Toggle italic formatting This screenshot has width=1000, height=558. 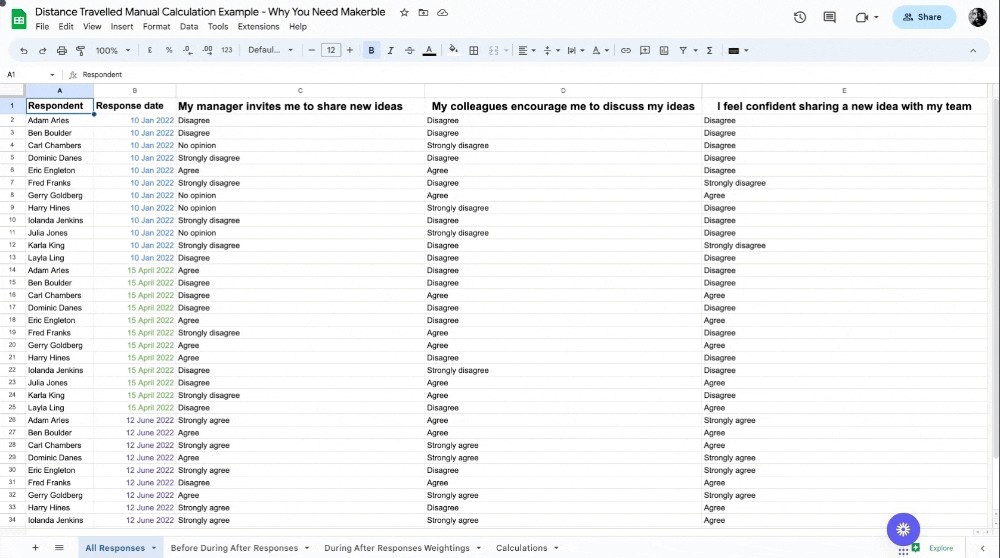click(x=390, y=50)
